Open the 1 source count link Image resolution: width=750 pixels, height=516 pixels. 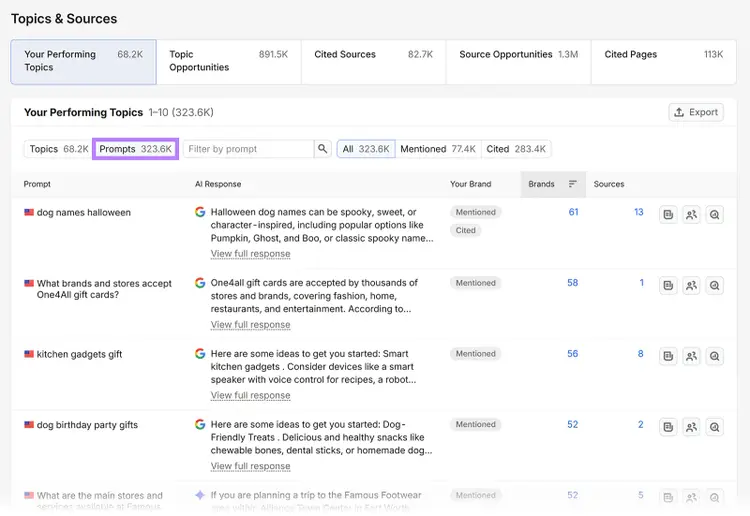641,283
